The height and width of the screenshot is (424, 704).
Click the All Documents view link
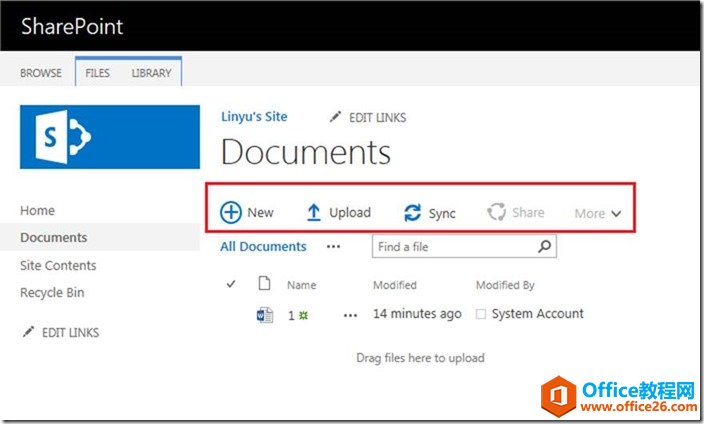pyautogui.click(x=263, y=247)
